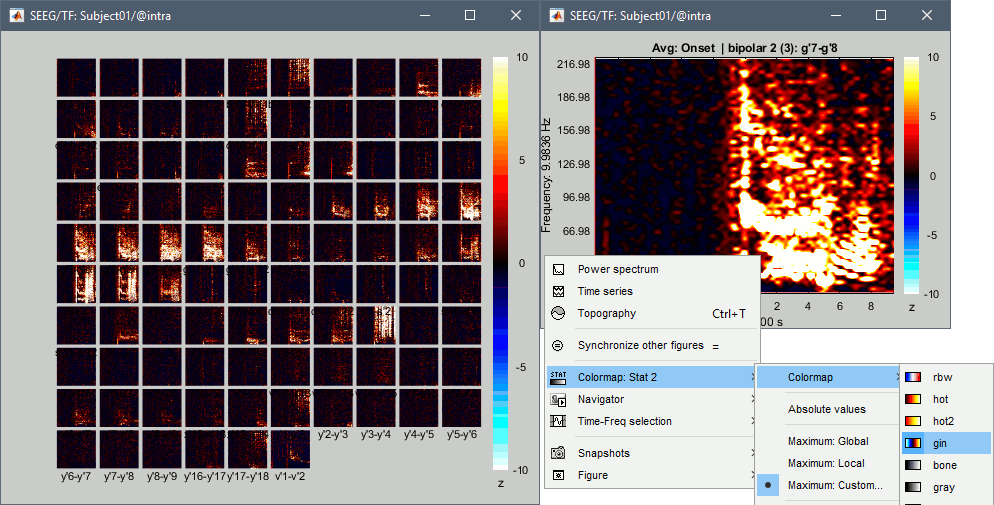
Task: Open the Topography view entry
Action: click(606, 313)
